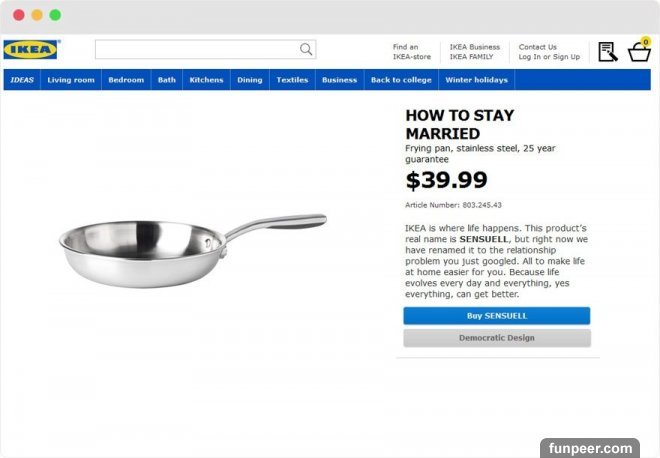Go to the Textiles section
Viewport: 660px width, 458px height.
tap(292, 80)
